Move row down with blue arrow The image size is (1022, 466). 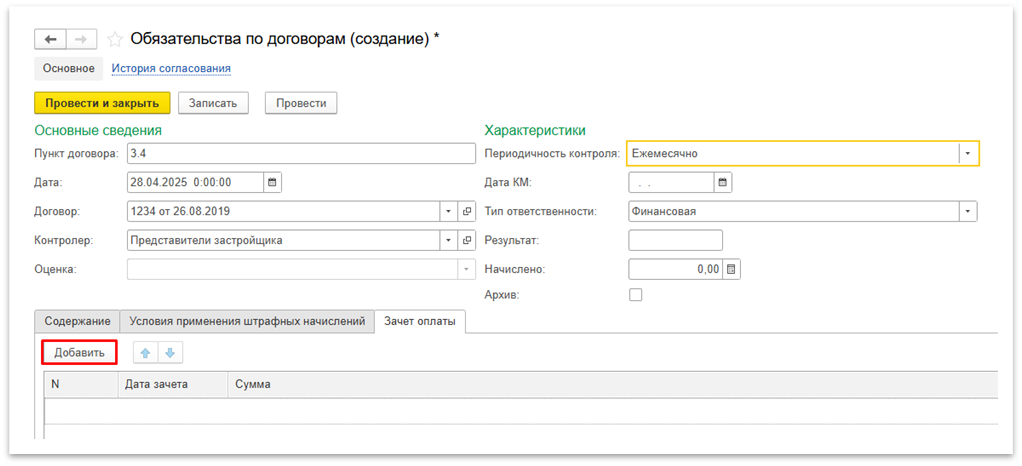169,353
